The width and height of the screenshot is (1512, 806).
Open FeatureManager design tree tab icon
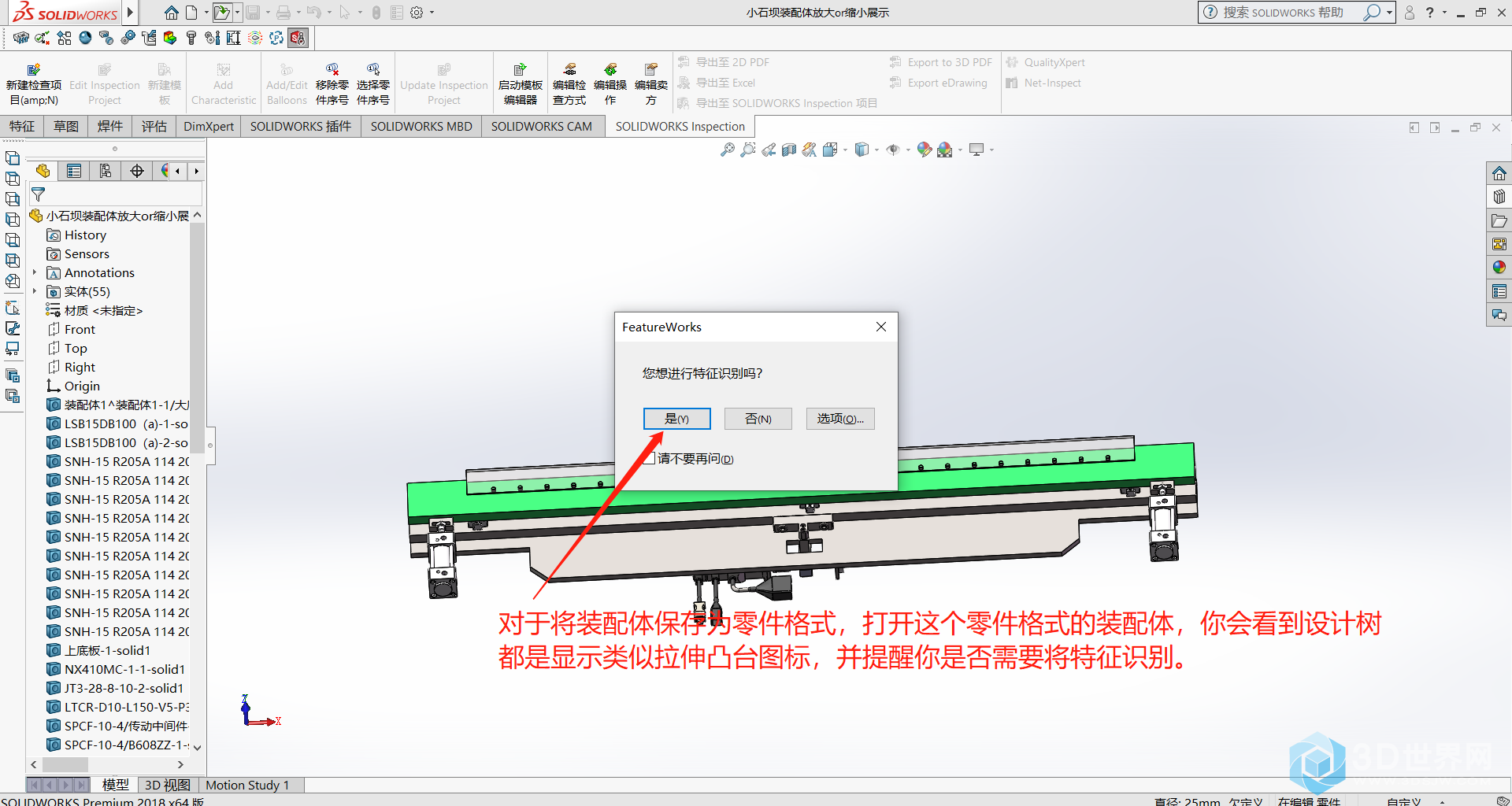43,171
